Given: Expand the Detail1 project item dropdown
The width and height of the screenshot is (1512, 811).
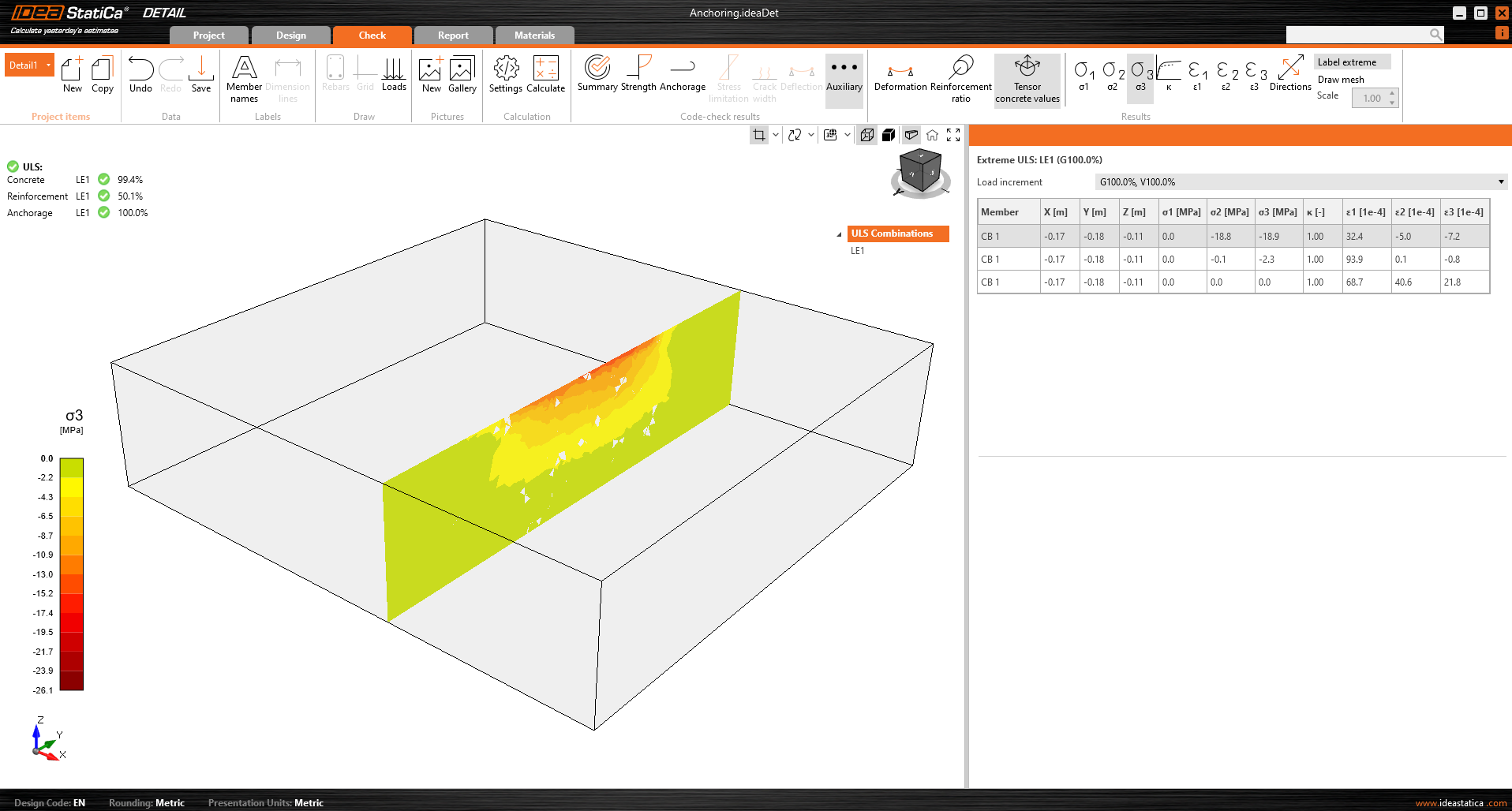Looking at the screenshot, I should tap(49, 65).
